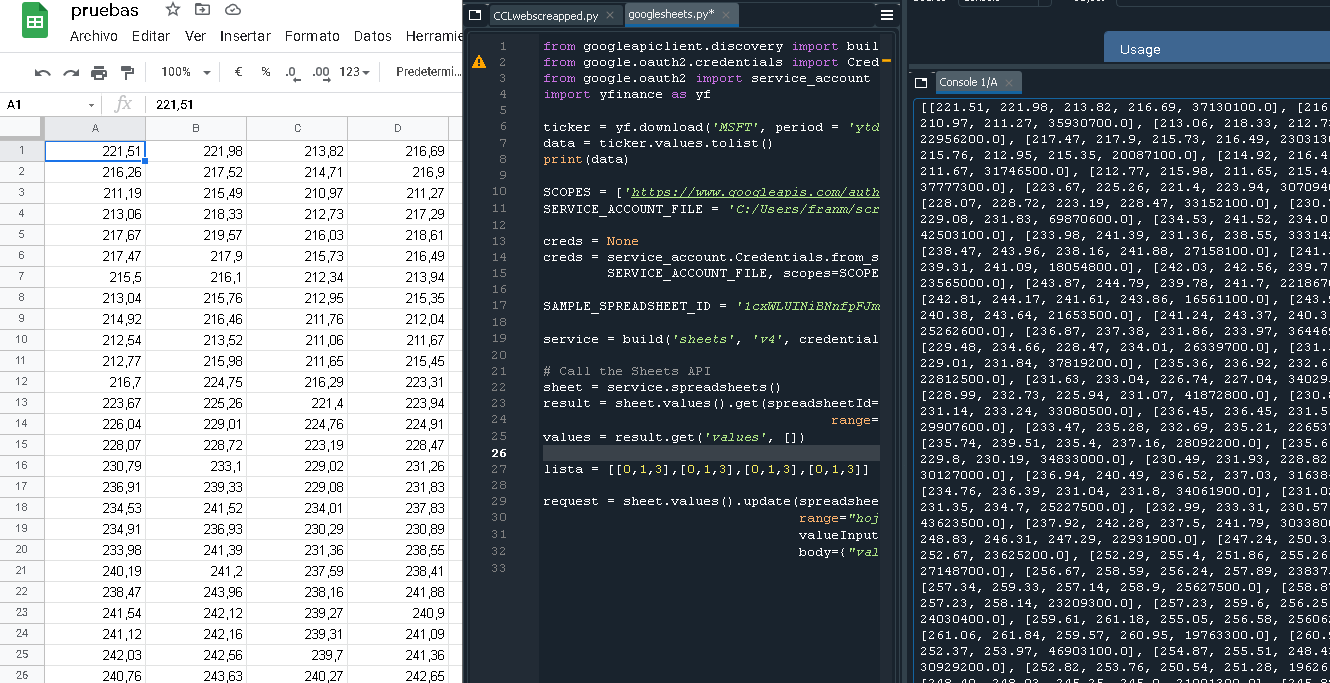The image size is (1330, 683).
Task: Click the select-all corner of the sheet
Action: 22,128
